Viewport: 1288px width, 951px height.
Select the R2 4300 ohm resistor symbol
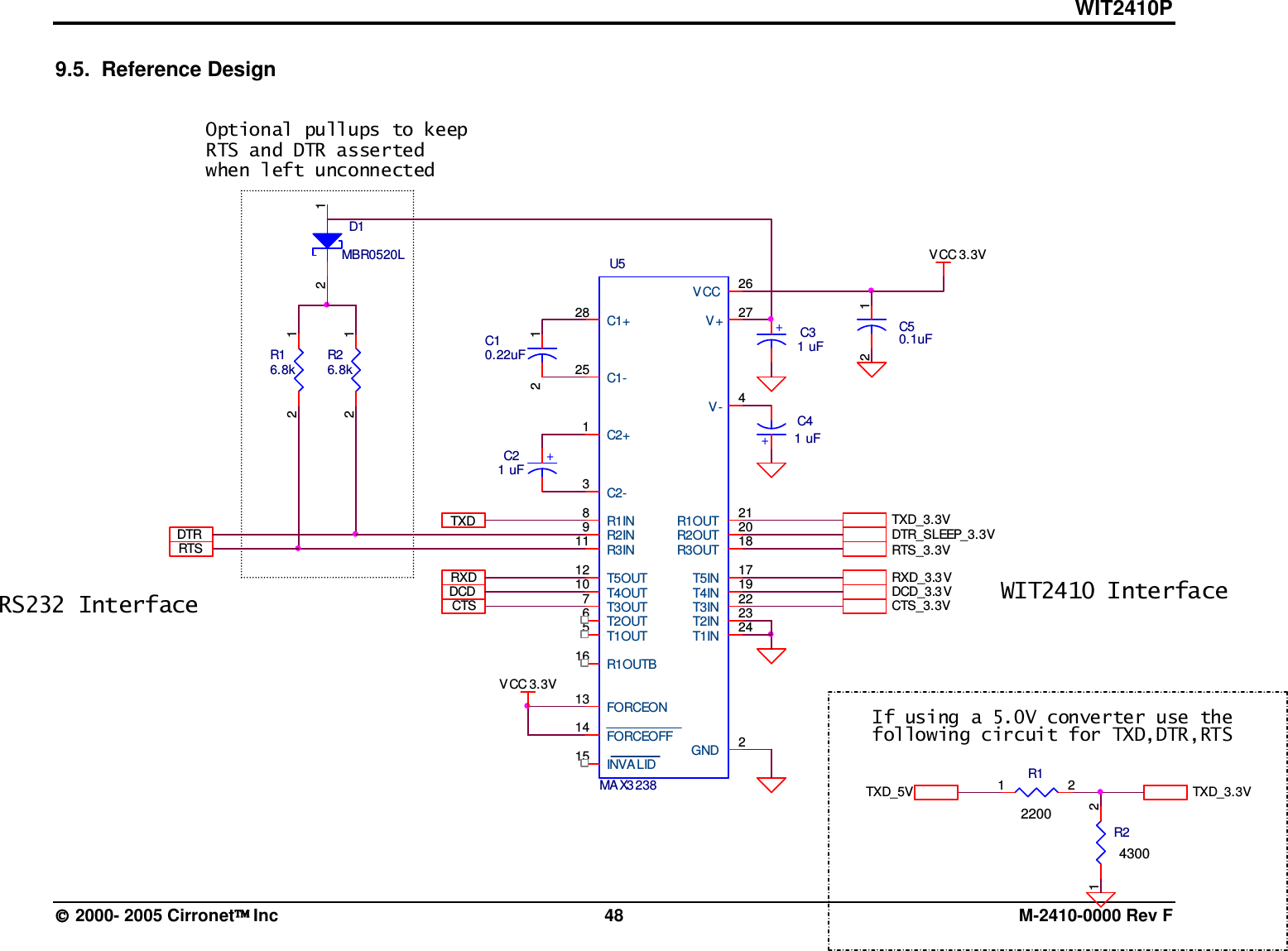(1100, 843)
